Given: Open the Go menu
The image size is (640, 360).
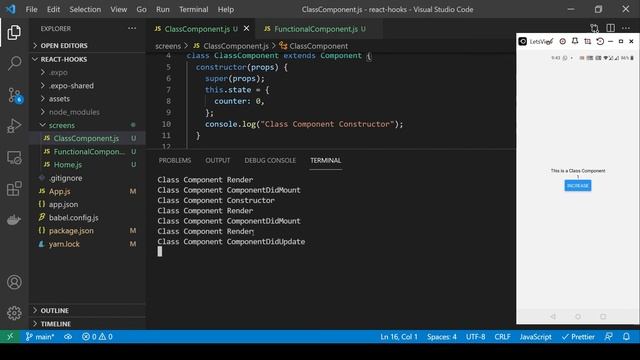Looking at the screenshot, I should point(141,9).
